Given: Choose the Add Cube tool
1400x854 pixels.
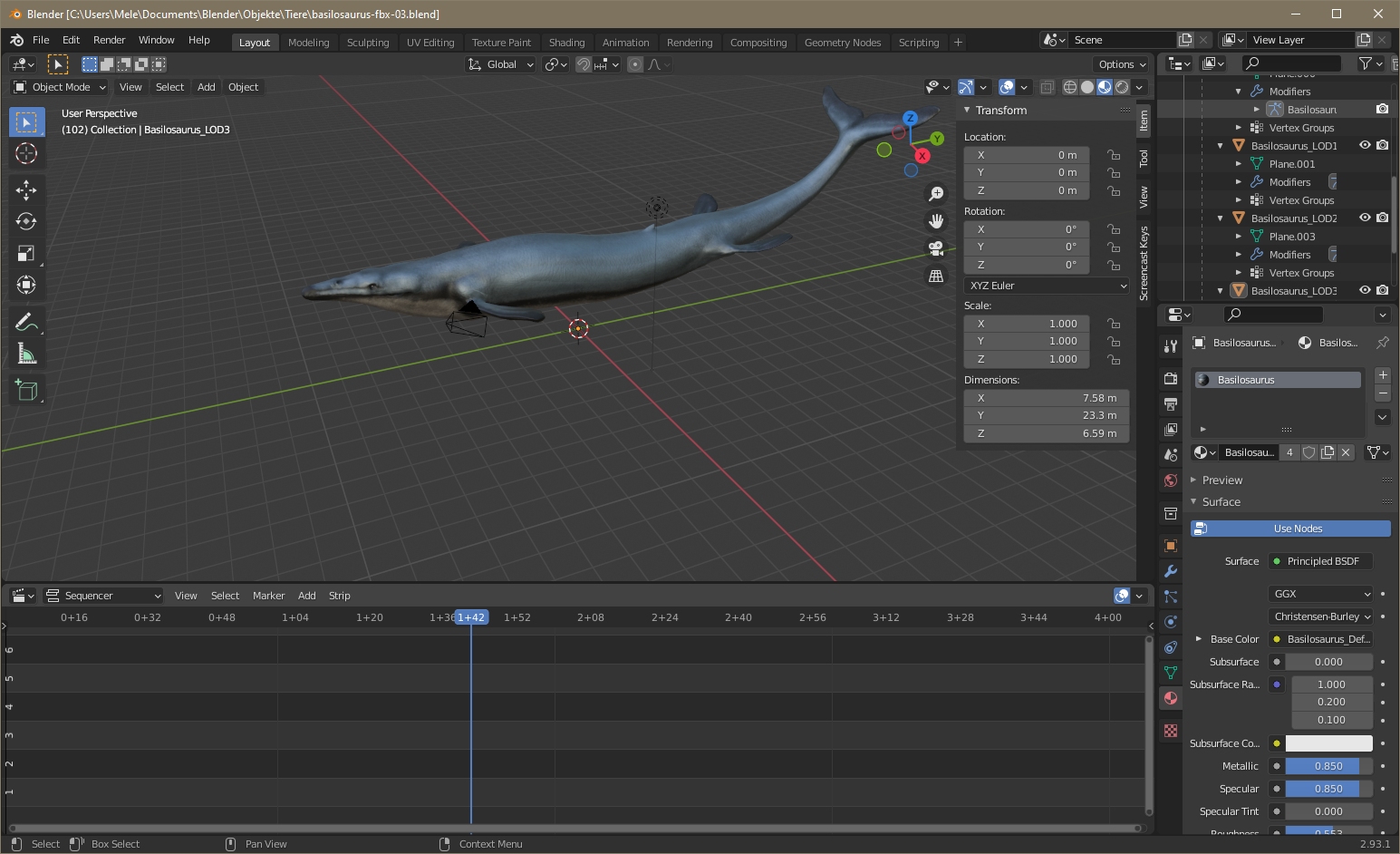Looking at the screenshot, I should [x=26, y=391].
